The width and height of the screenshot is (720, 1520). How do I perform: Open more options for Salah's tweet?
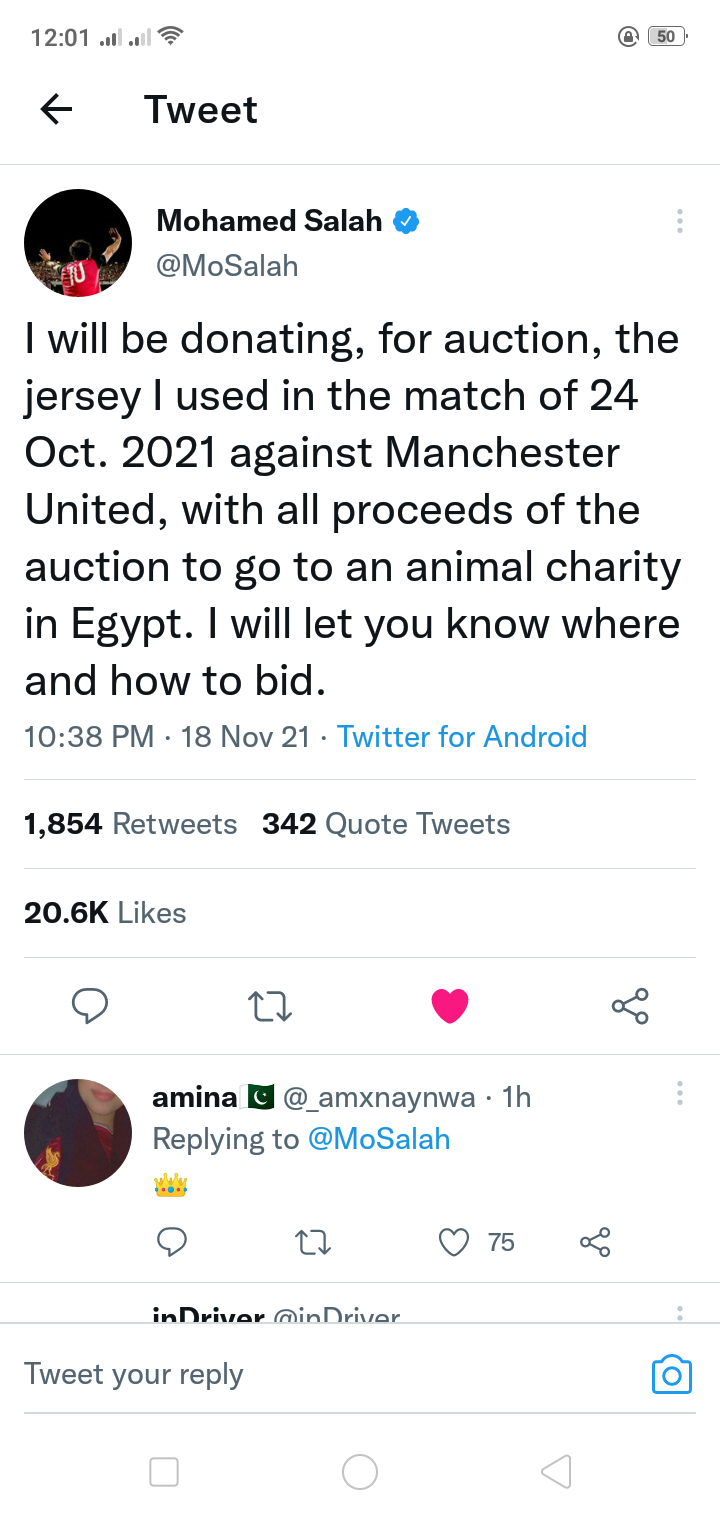[x=679, y=221]
